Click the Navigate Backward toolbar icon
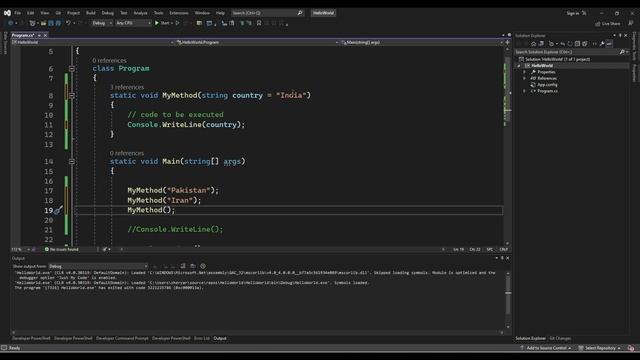Screen dimensions: 640x360 pos(11,23)
